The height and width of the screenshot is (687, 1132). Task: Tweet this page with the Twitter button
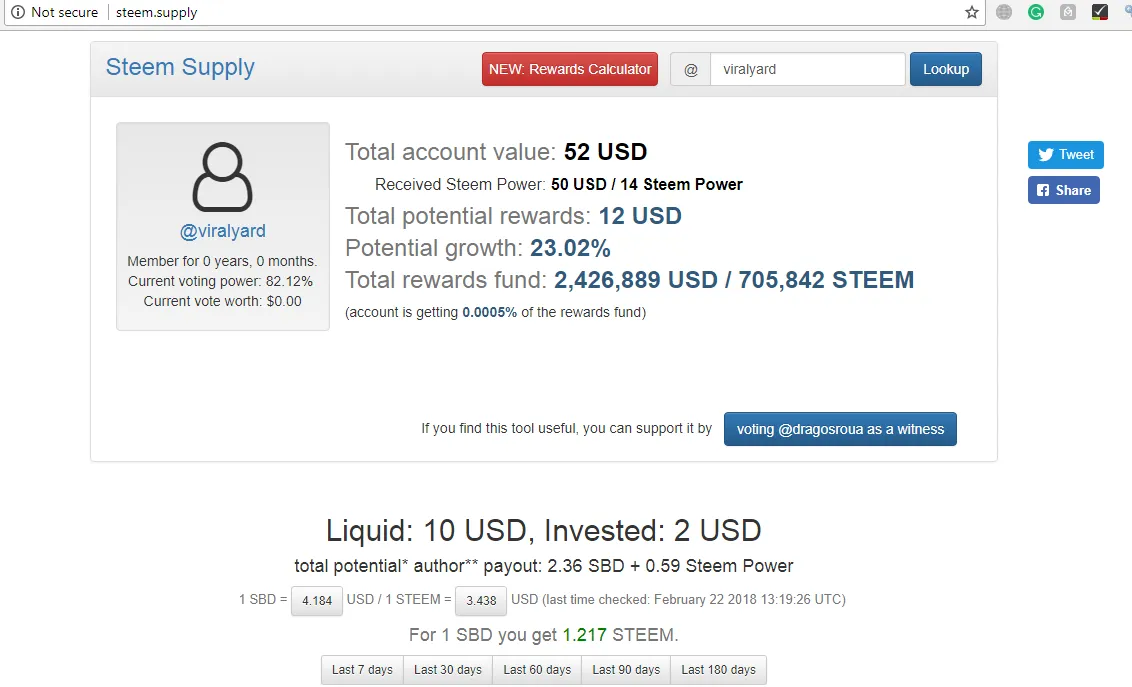pyautogui.click(x=1066, y=154)
